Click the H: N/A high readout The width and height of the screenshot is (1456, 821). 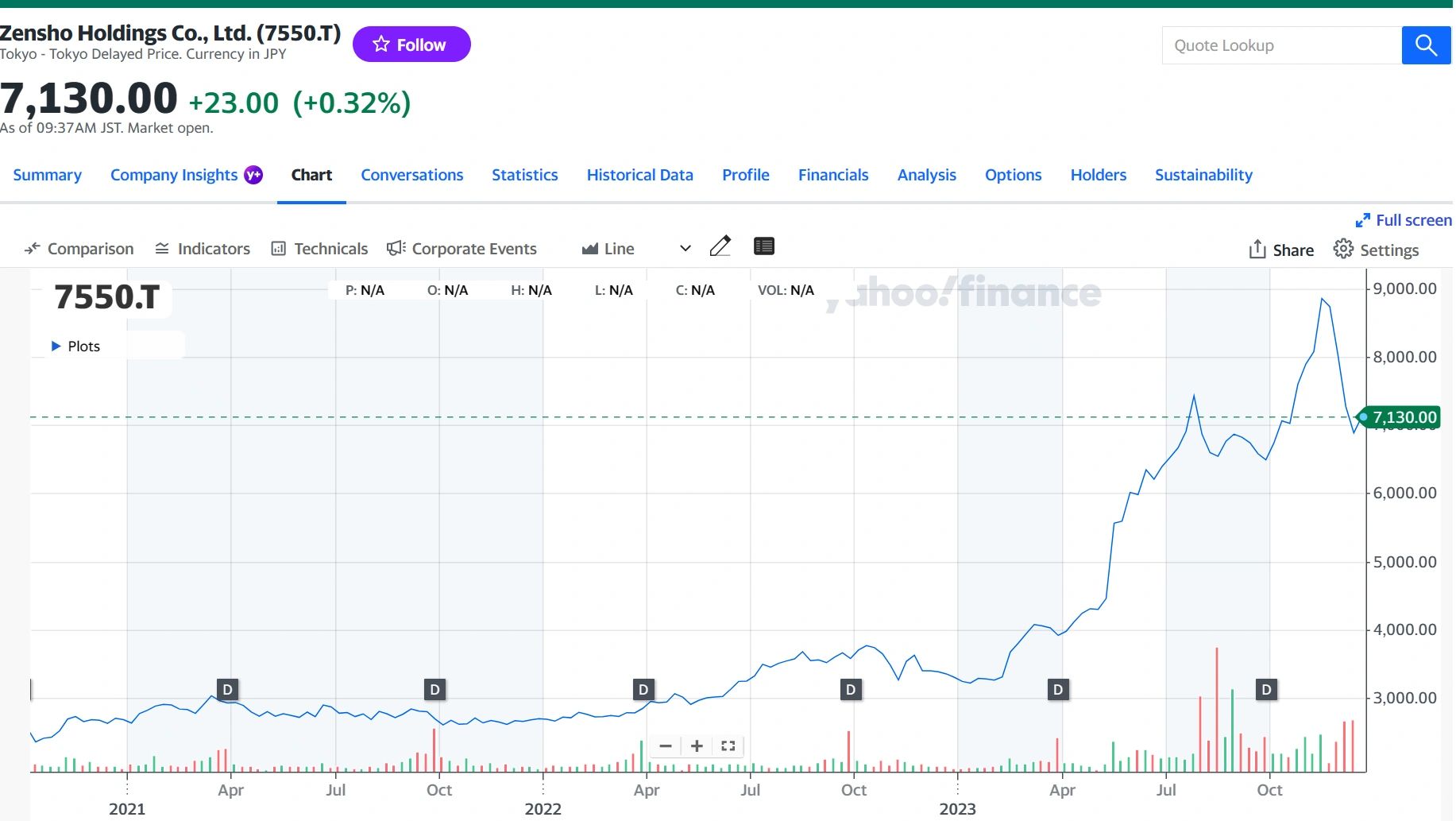[x=531, y=290]
